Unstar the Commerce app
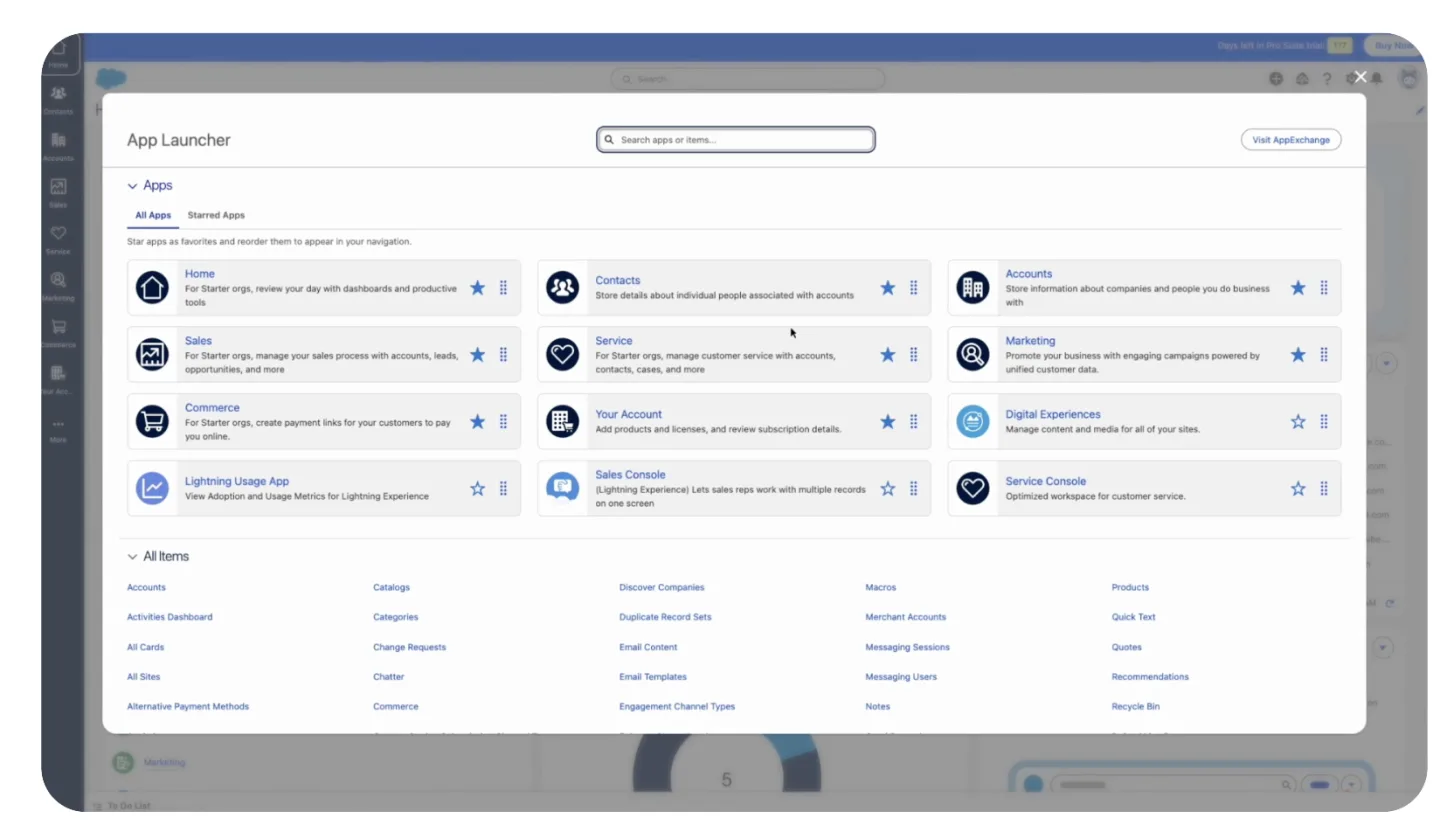This screenshot has height=825, width=1440. [477, 421]
